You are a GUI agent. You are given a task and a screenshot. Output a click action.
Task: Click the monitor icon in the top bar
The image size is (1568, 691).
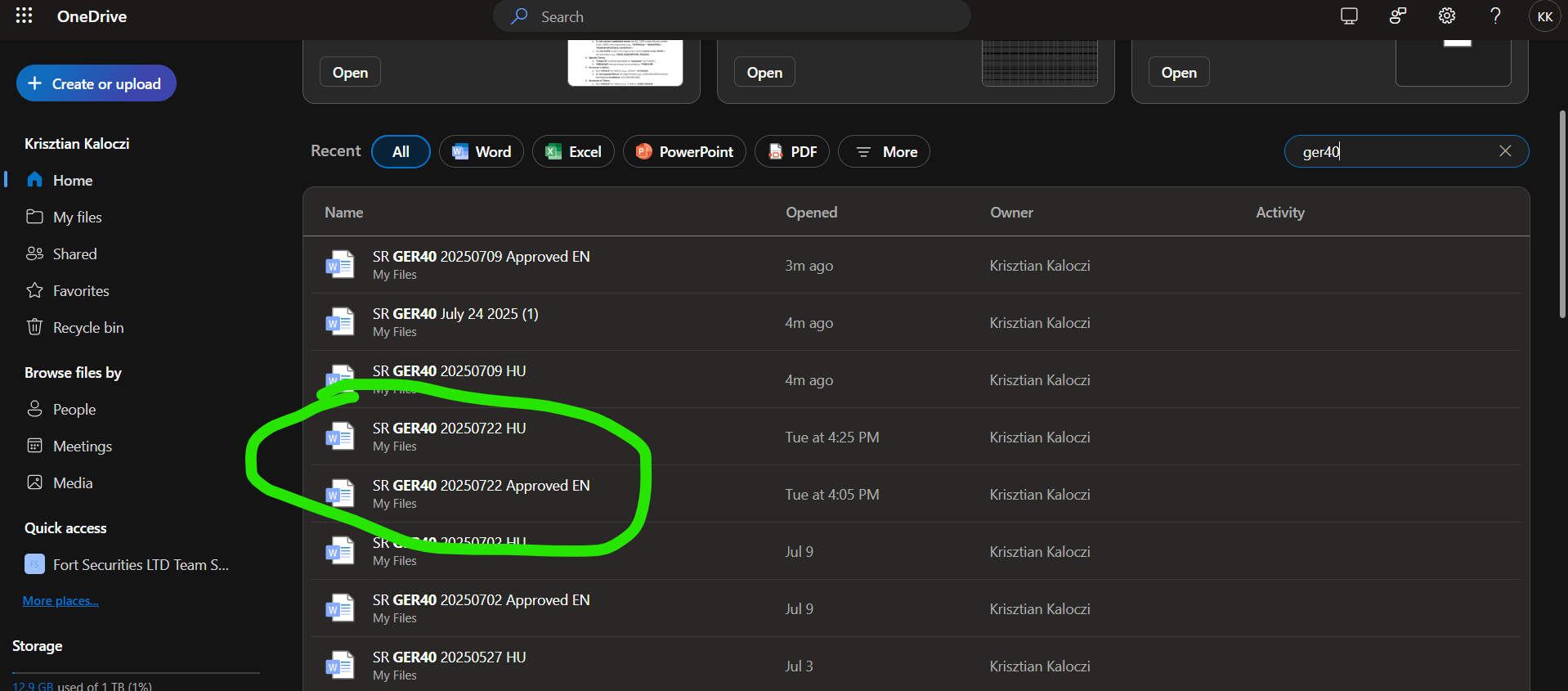(x=1349, y=16)
